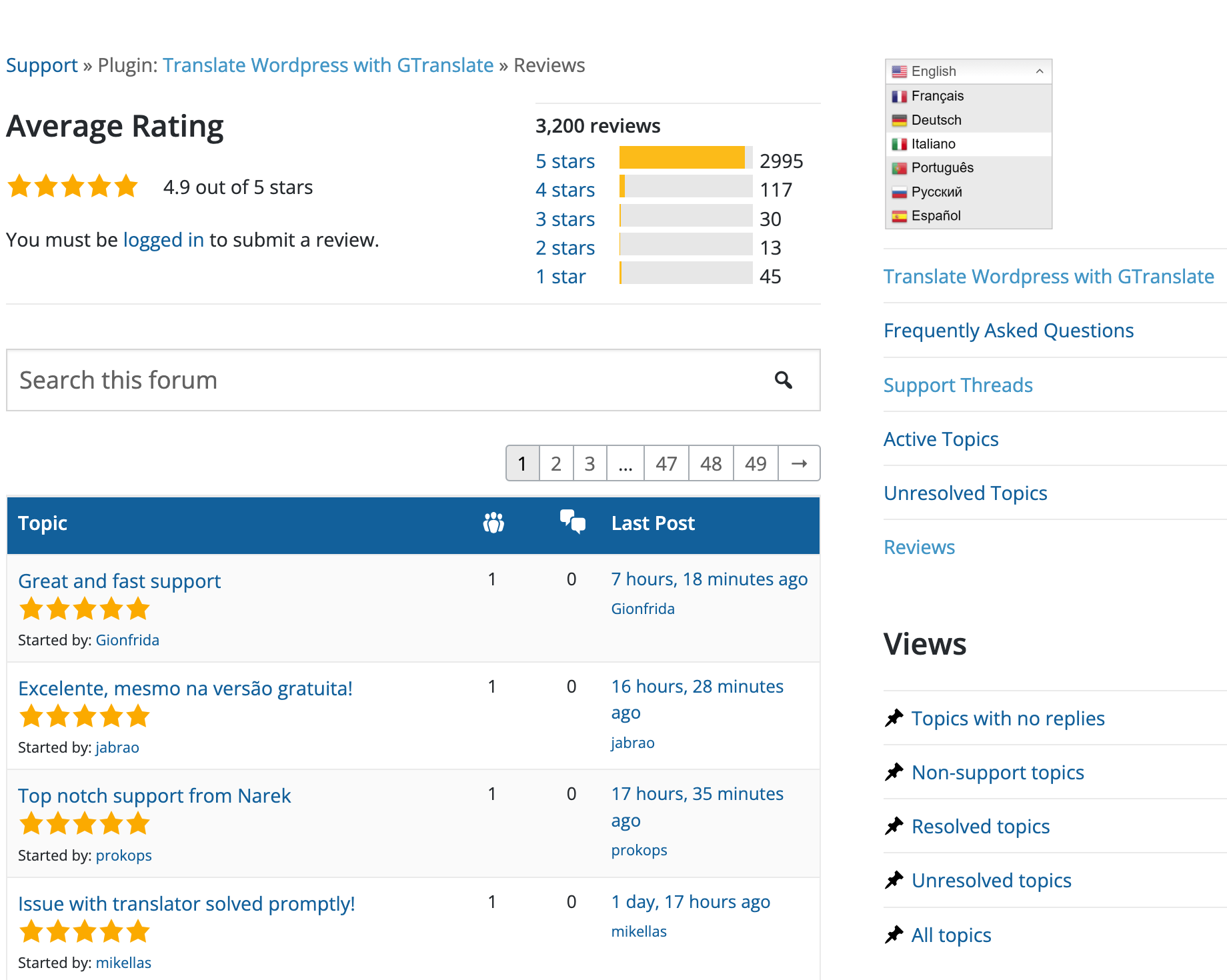Click the pin icon beside Unresolved topics view
1227x980 pixels.
click(894, 880)
